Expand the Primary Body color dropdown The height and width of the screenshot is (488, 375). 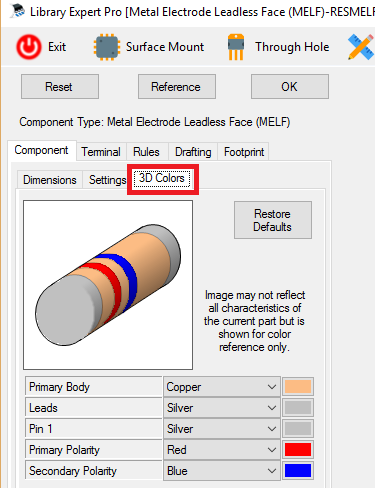(x=222, y=387)
